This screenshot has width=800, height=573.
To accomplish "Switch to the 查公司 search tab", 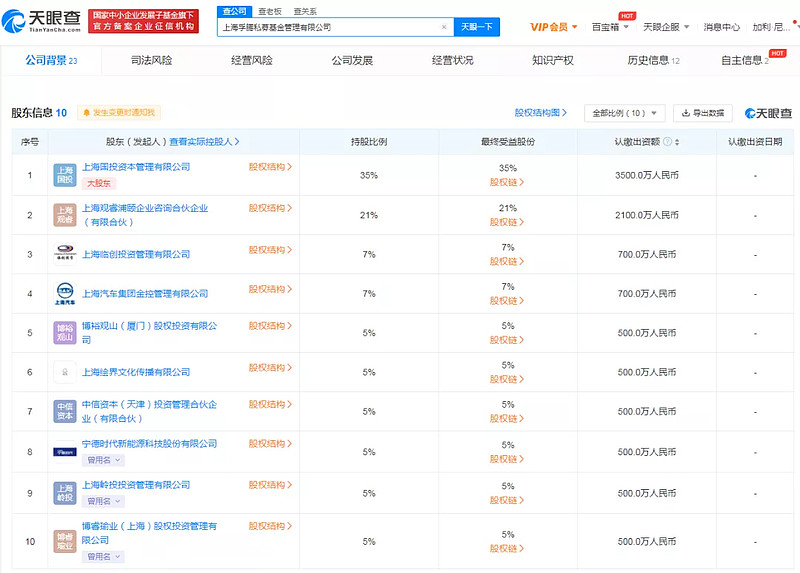I will tap(234, 11).
